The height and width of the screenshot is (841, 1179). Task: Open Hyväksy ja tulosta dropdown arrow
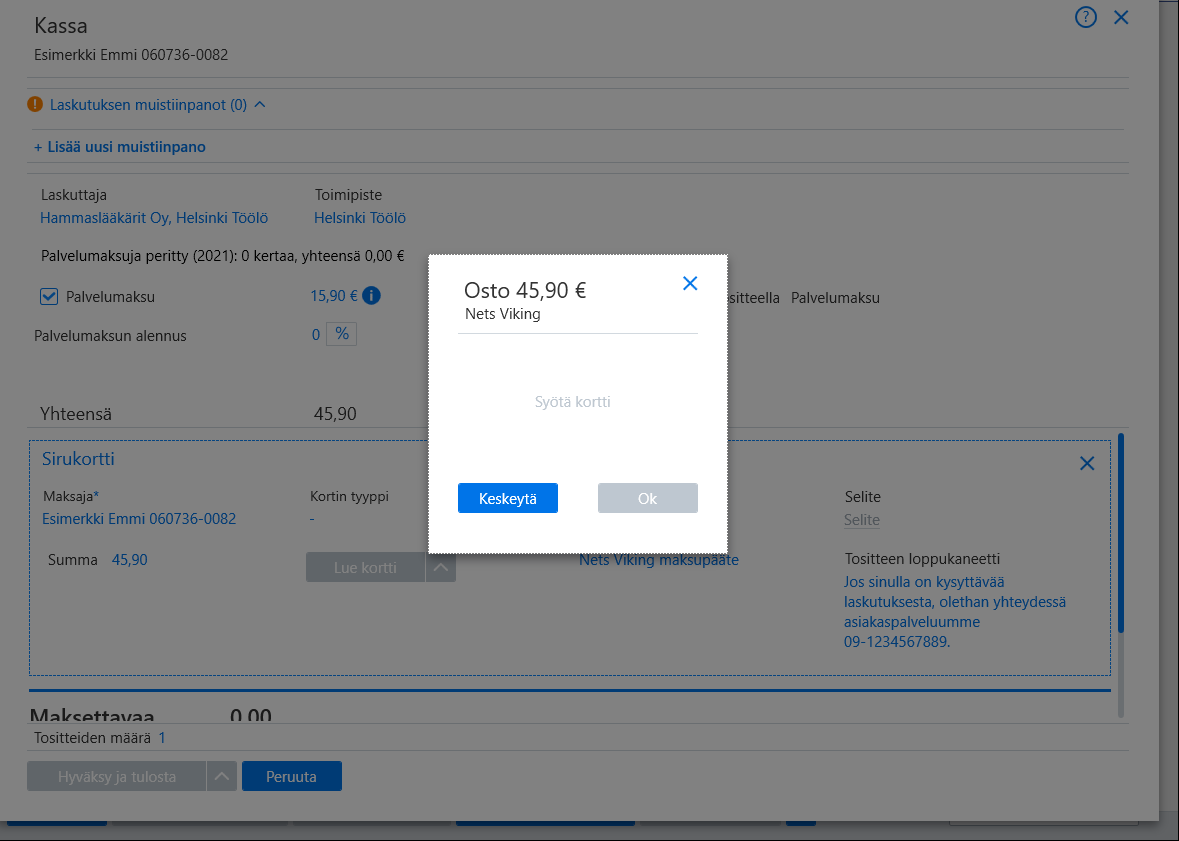point(222,776)
